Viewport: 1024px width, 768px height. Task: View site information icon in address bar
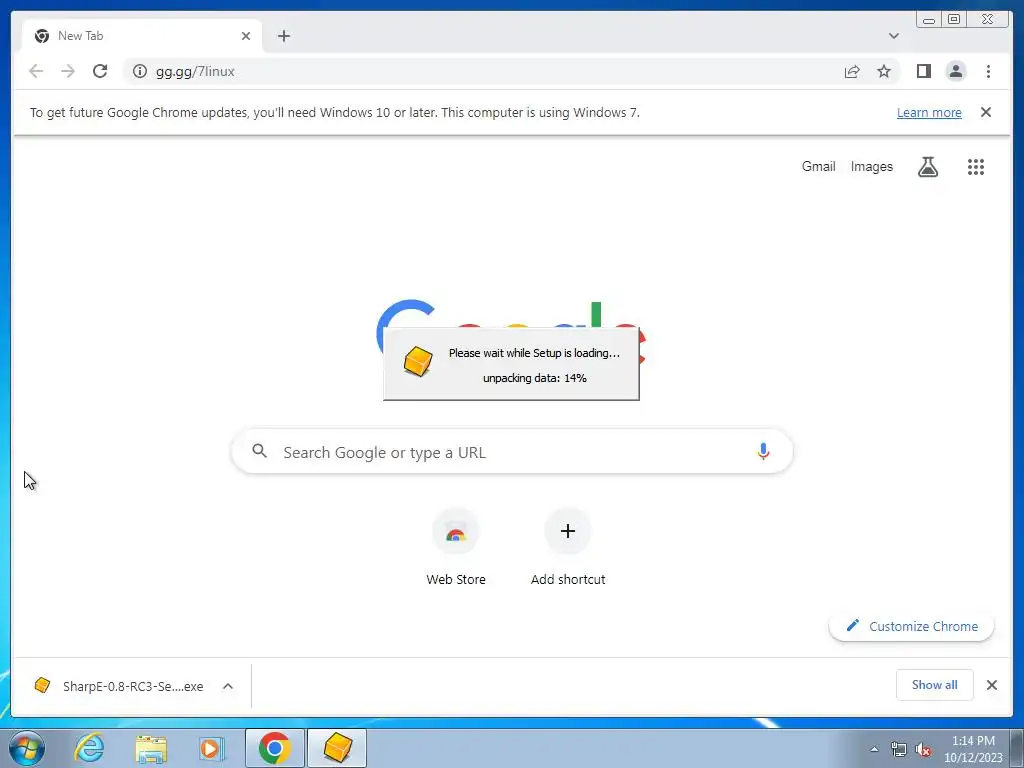click(x=140, y=71)
